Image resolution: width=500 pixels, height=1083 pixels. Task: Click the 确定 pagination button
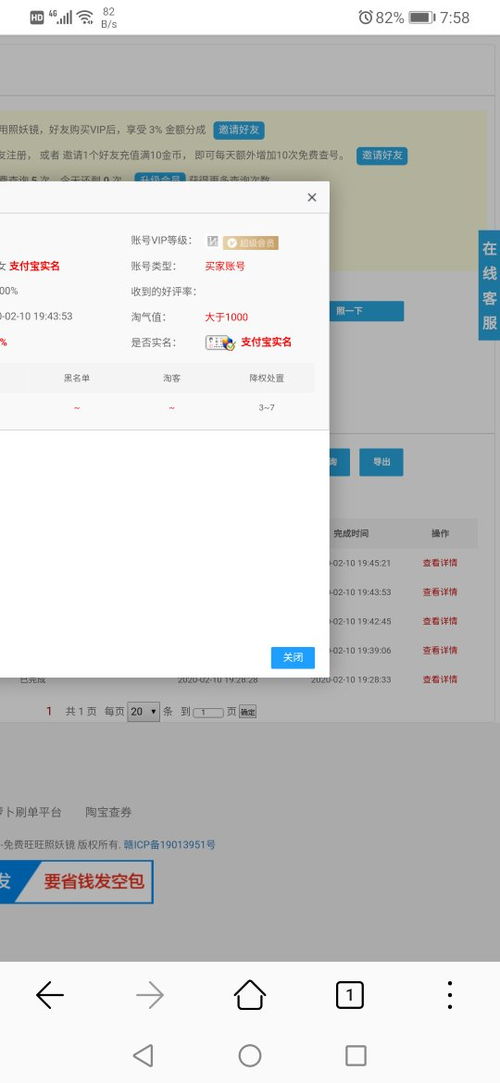click(247, 712)
